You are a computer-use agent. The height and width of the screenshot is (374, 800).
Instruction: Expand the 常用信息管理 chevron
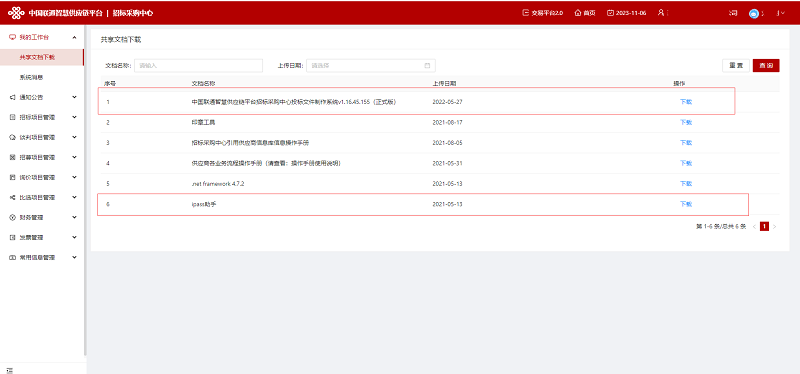click(x=74, y=258)
